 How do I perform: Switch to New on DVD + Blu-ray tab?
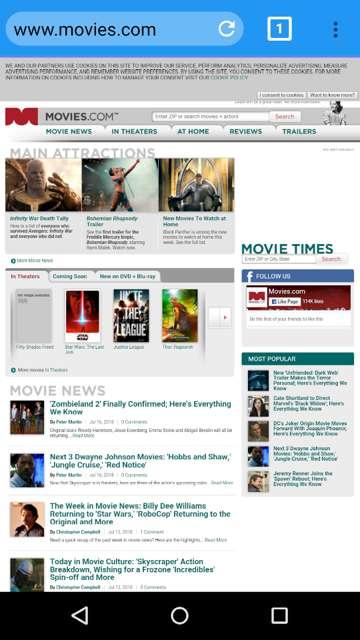128,276
